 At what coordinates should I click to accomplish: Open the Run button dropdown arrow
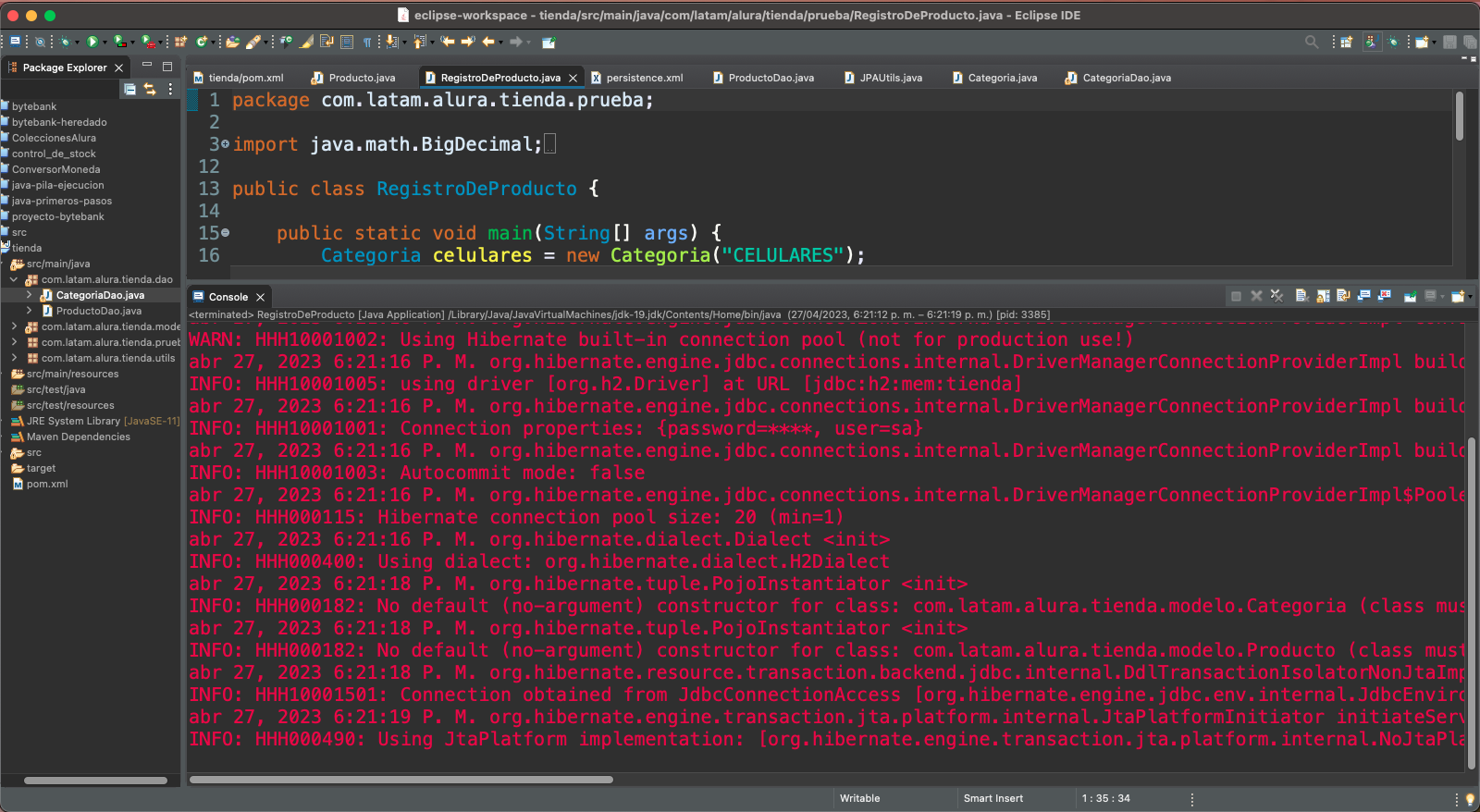(105, 43)
